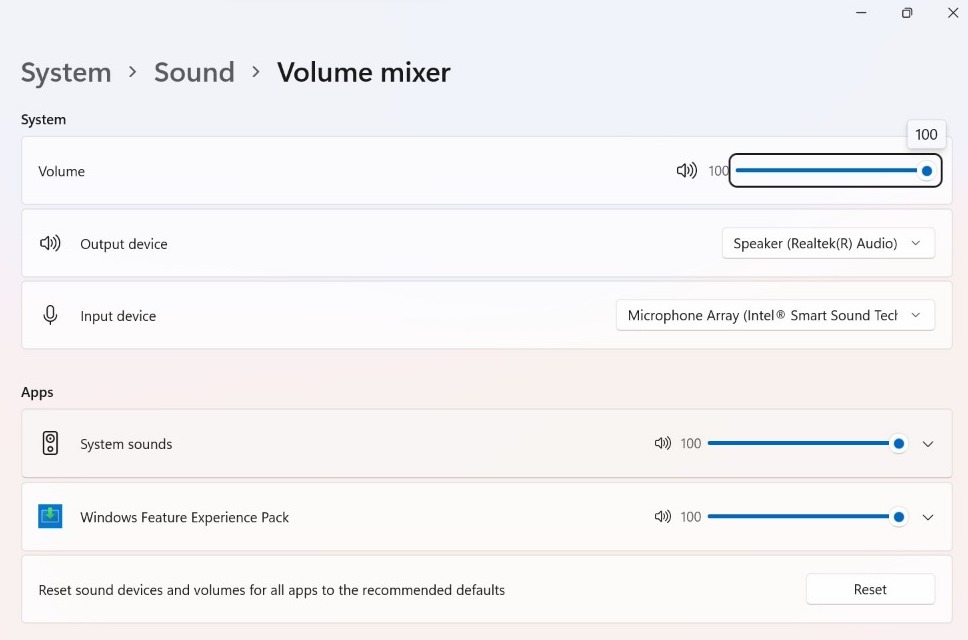
Task: Mute the System sounds speaker icon
Action: coord(662,444)
